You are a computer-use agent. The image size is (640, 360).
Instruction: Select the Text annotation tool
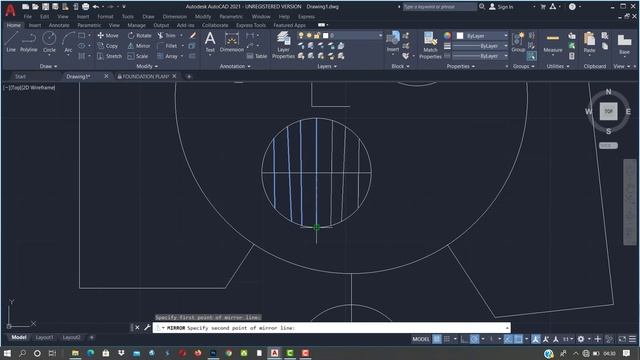click(x=210, y=42)
